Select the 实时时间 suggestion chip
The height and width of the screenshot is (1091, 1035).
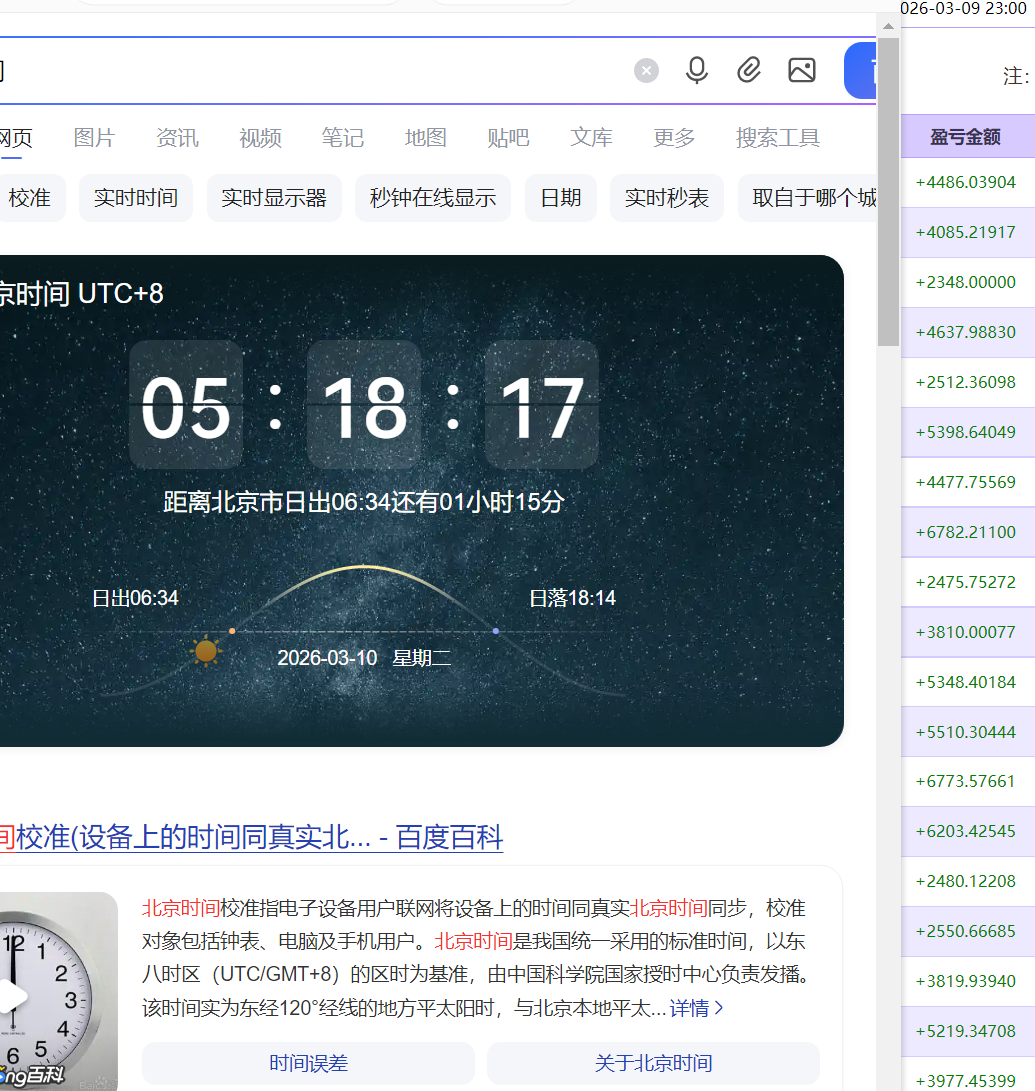tap(136, 198)
